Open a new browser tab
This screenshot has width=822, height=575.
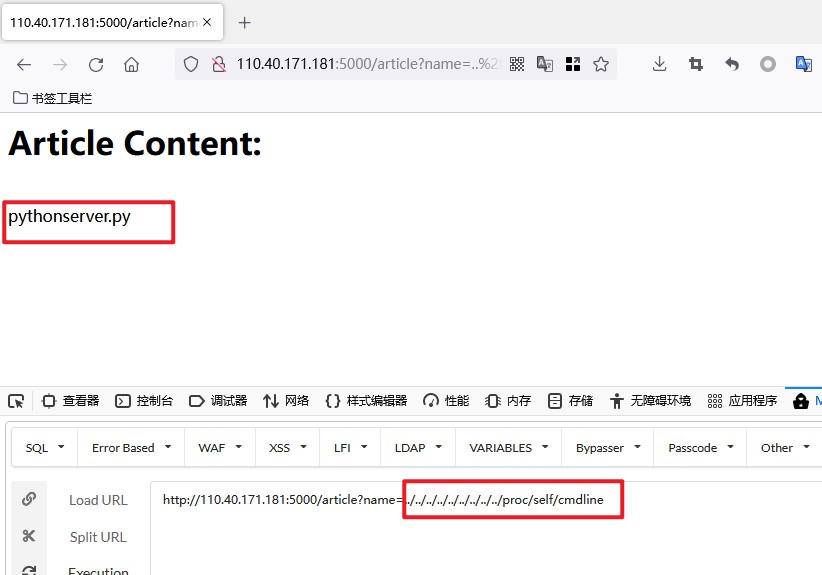click(x=244, y=23)
